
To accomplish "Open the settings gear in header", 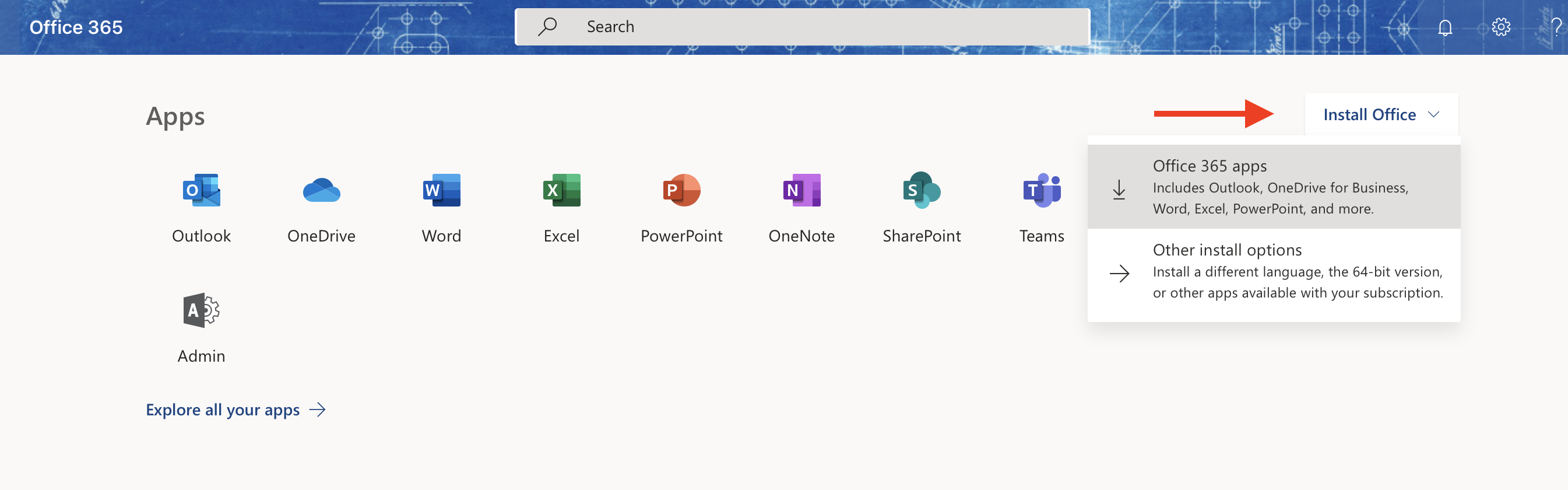I will tap(1501, 27).
